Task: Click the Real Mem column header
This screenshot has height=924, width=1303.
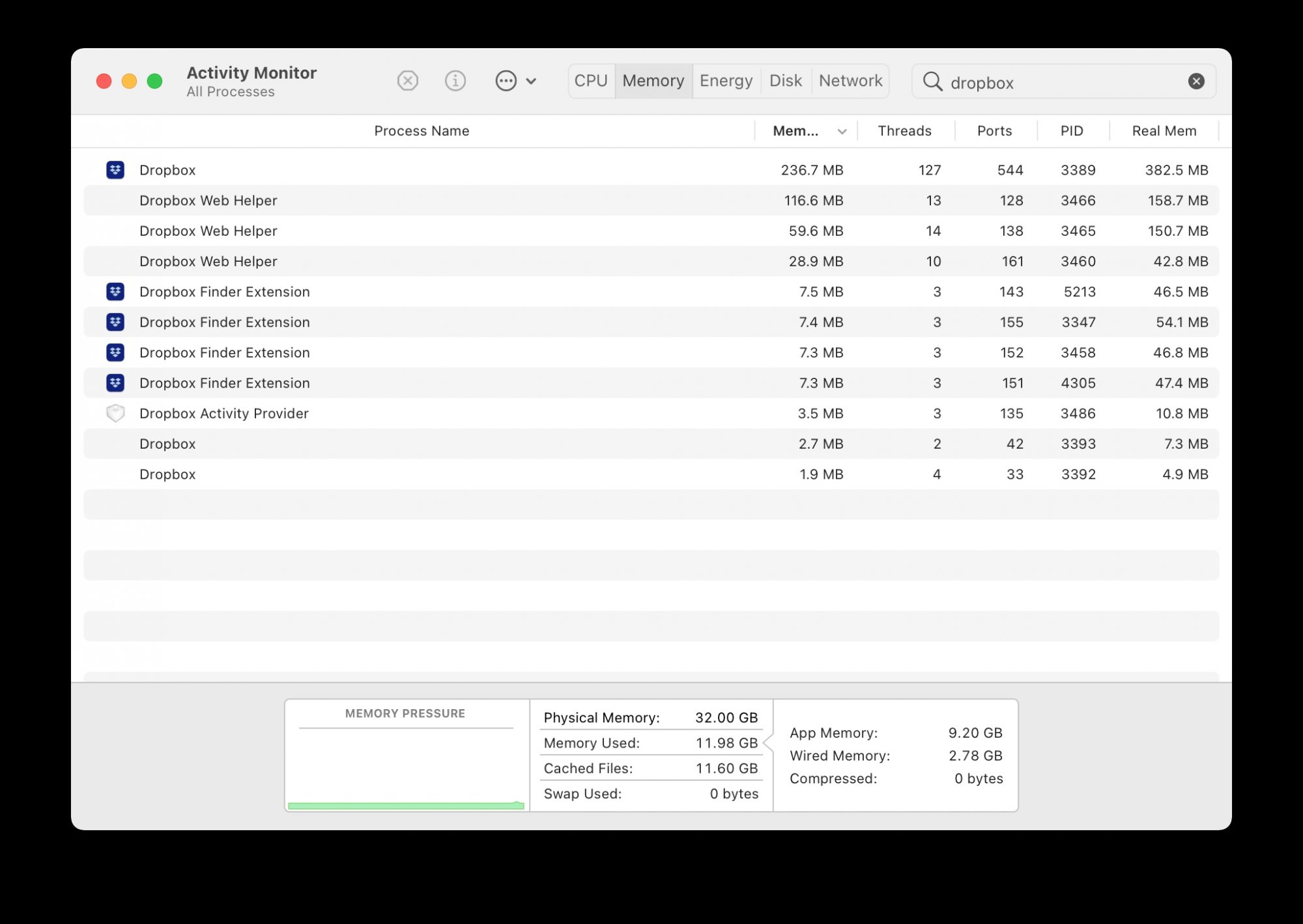Action: (x=1164, y=131)
